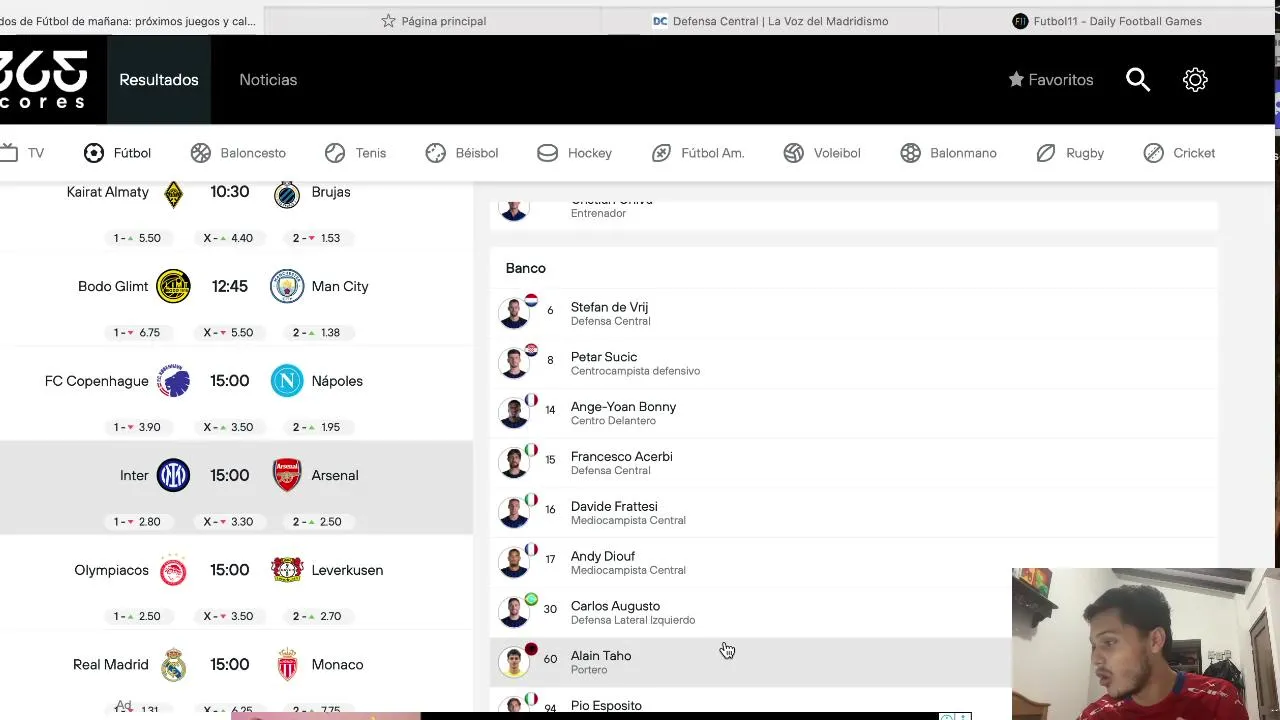
Task: Select draw odds X 3.30 Inter–Arsenal
Action: [228, 522]
